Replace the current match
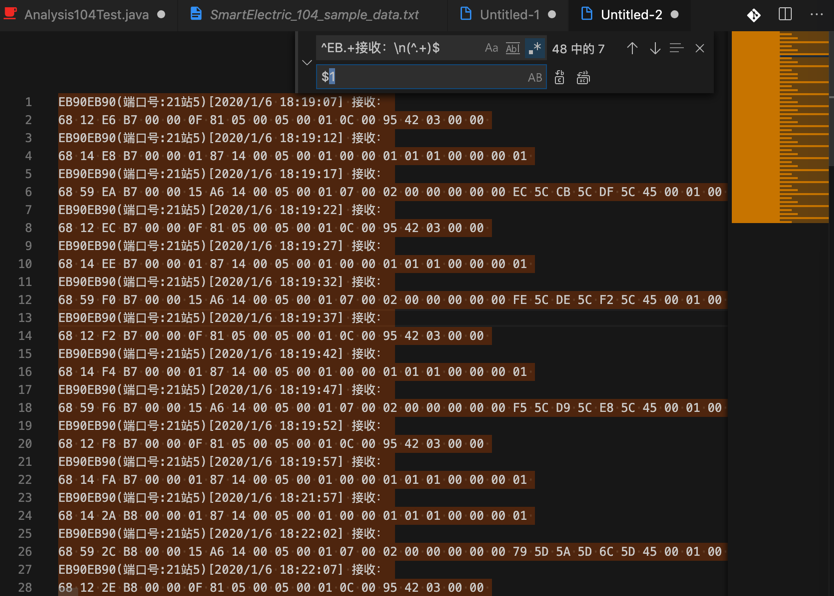 tap(560, 78)
